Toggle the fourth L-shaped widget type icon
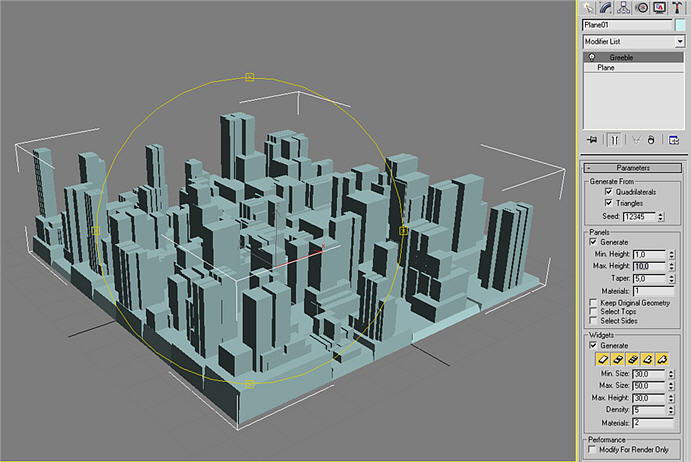691x462 pixels. click(x=647, y=359)
